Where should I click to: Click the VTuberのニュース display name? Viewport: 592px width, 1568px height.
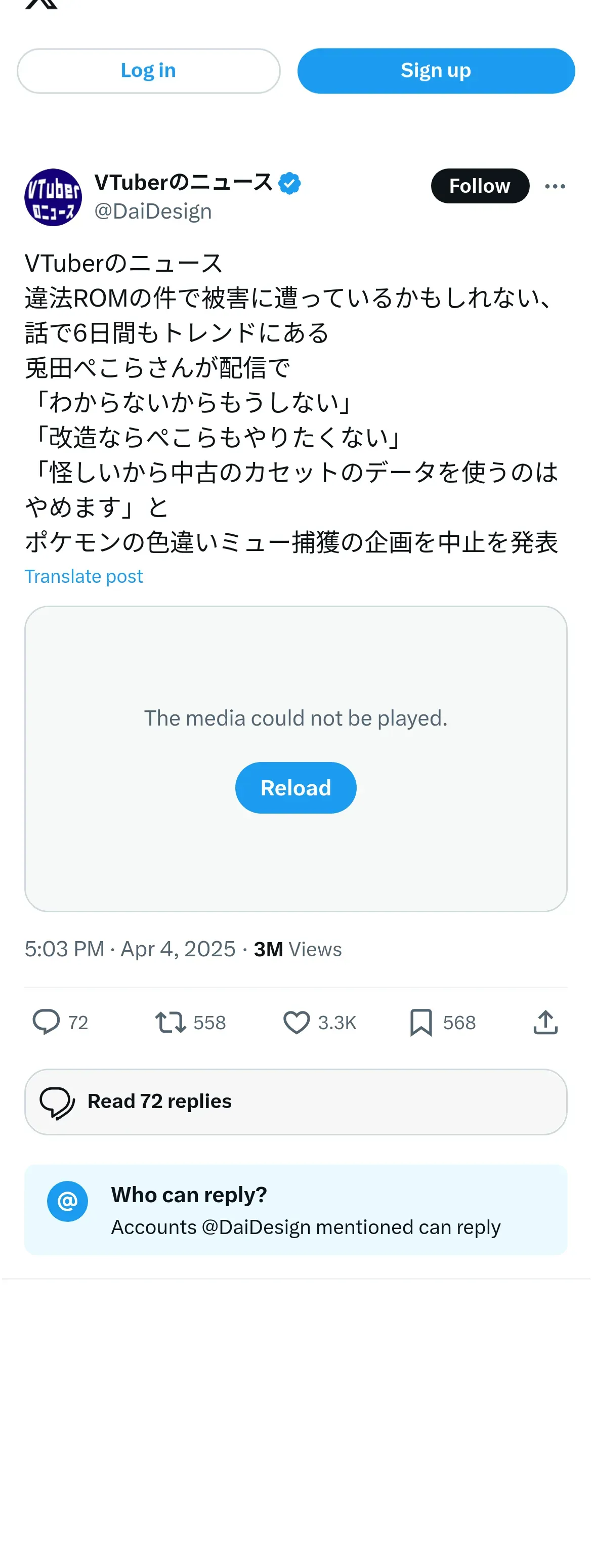tap(183, 183)
